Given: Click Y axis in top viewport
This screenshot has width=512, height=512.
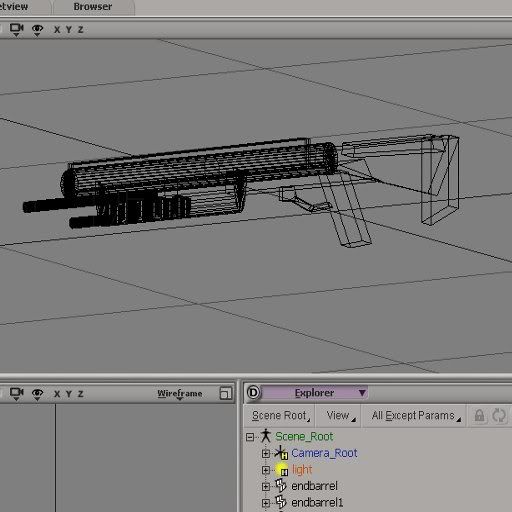Looking at the screenshot, I should pyautogui.click(x=69, y=30).
